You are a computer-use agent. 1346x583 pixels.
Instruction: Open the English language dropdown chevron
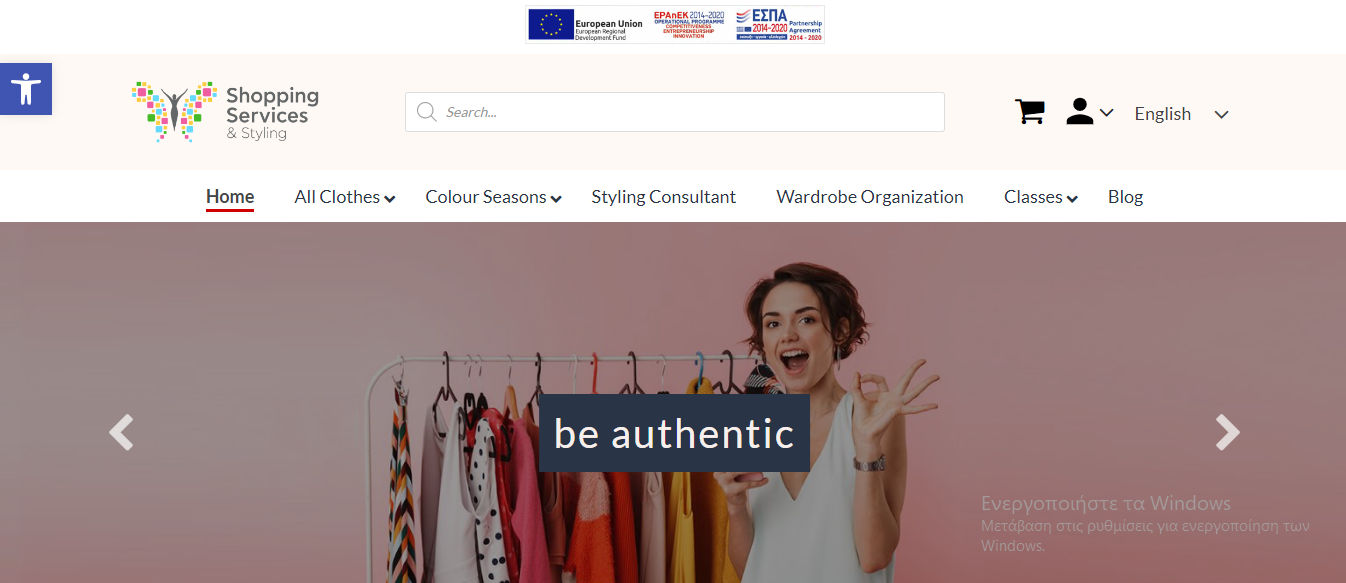click(x=1221, y=114)
